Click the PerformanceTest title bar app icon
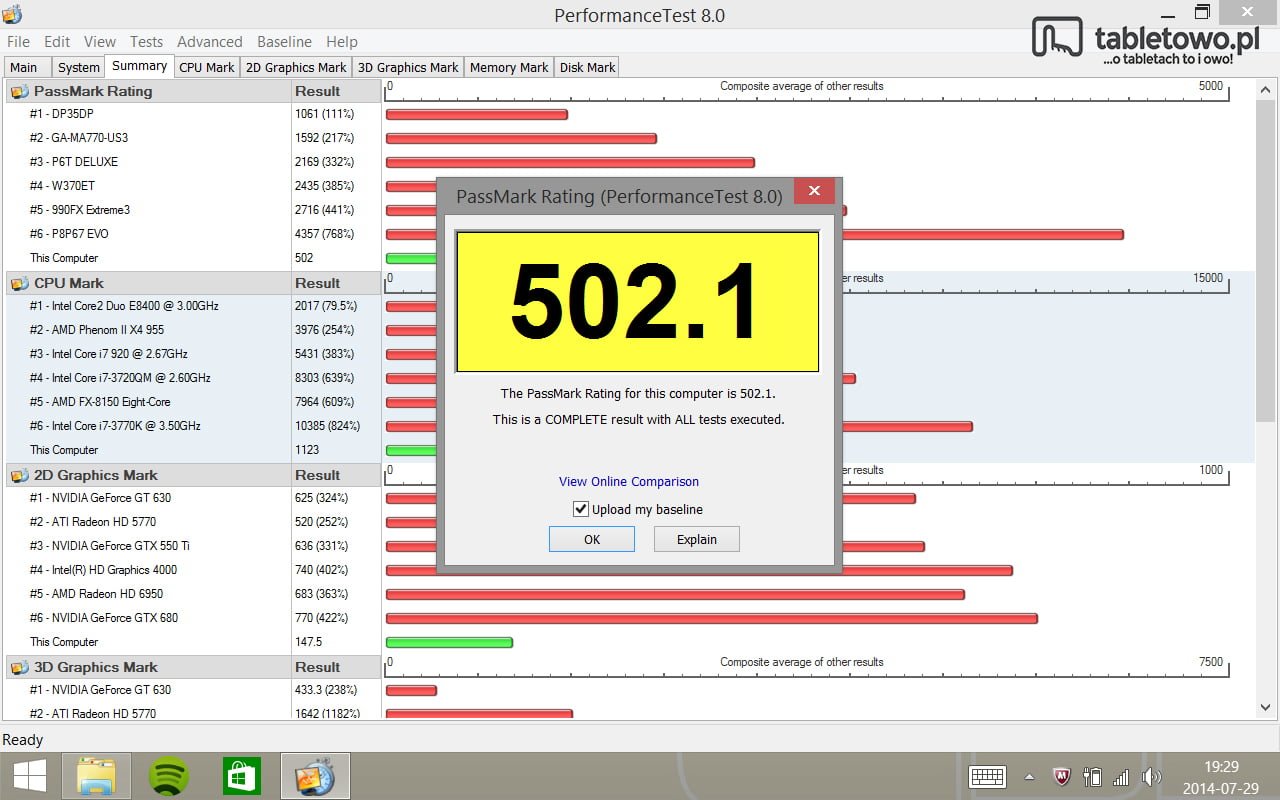Screen dimensions: 1280x800 click(x=13, y=15)
